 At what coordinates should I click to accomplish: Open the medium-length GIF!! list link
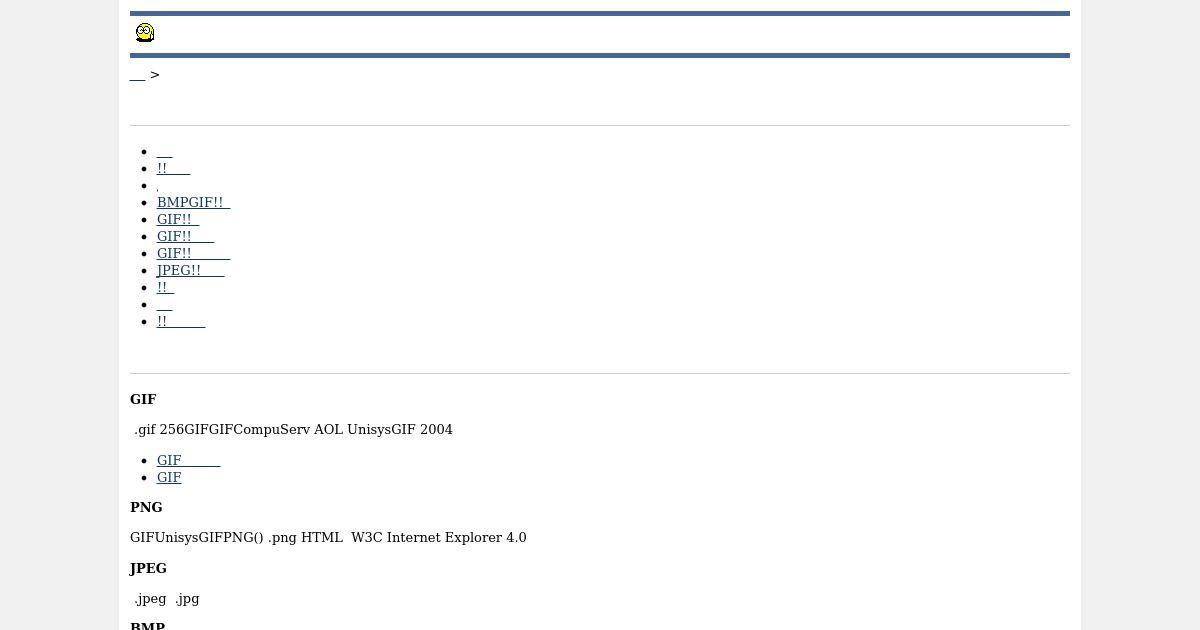click(185, 236)
